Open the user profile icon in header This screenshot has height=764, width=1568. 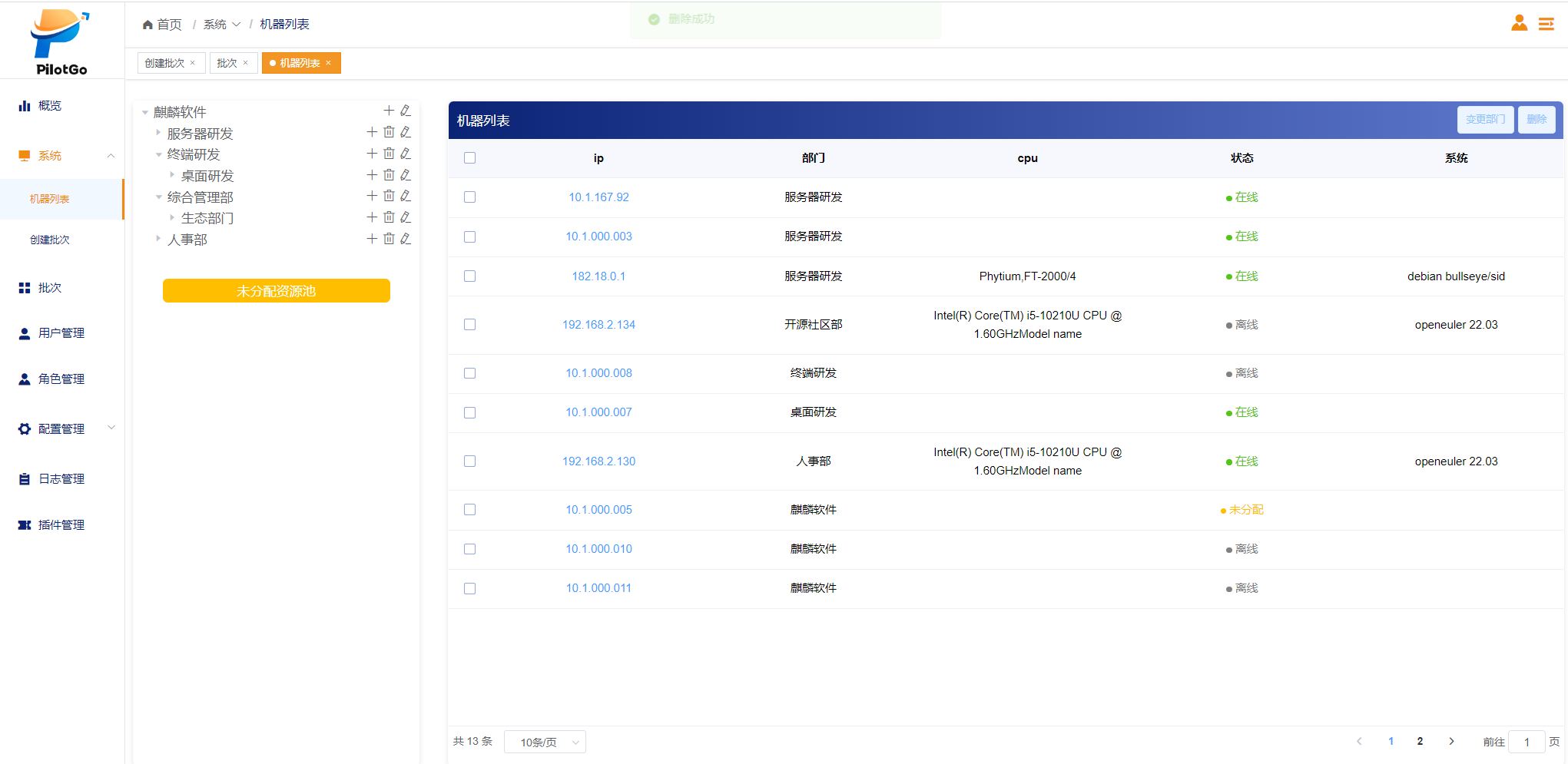(1519, 24)
